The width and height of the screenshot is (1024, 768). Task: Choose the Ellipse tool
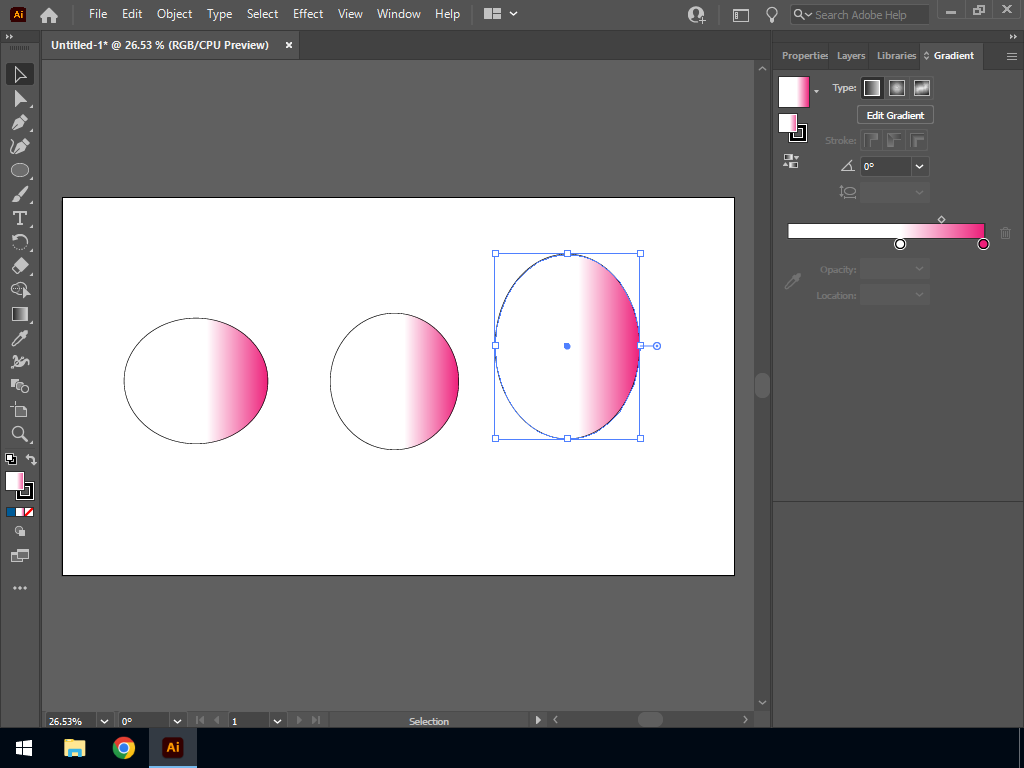[x=19, y=170]
